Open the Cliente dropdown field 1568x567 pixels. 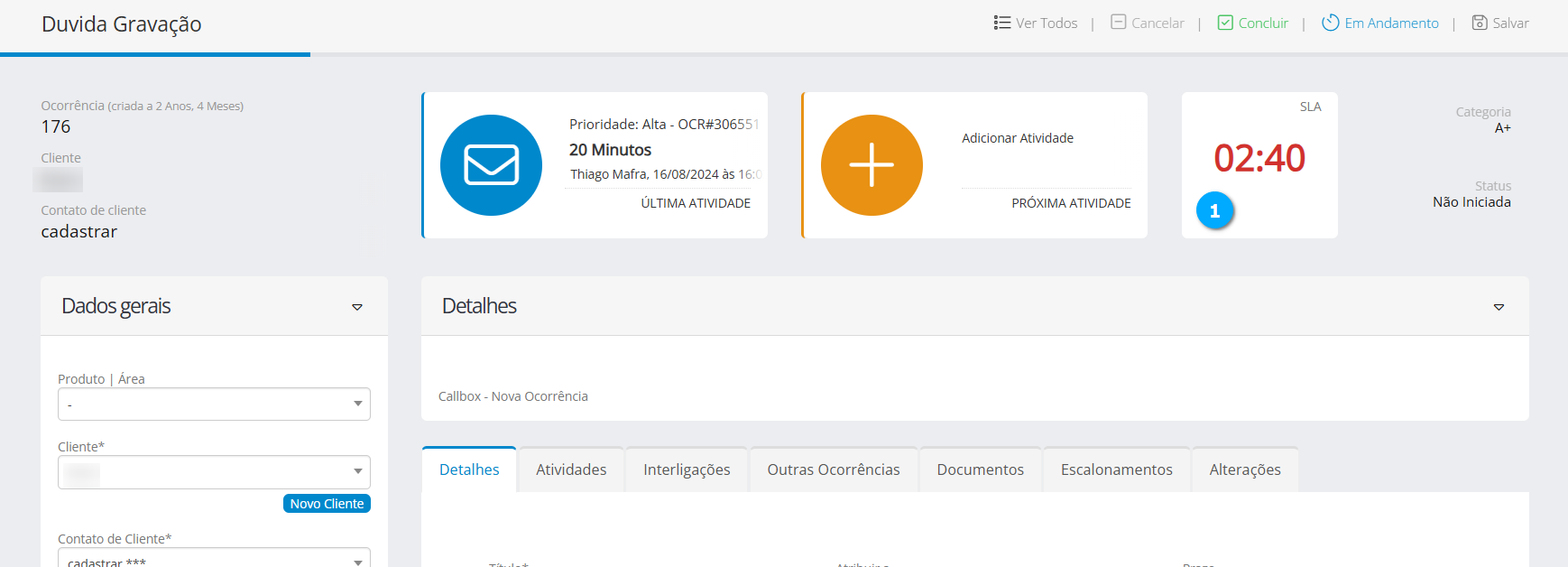214,472
